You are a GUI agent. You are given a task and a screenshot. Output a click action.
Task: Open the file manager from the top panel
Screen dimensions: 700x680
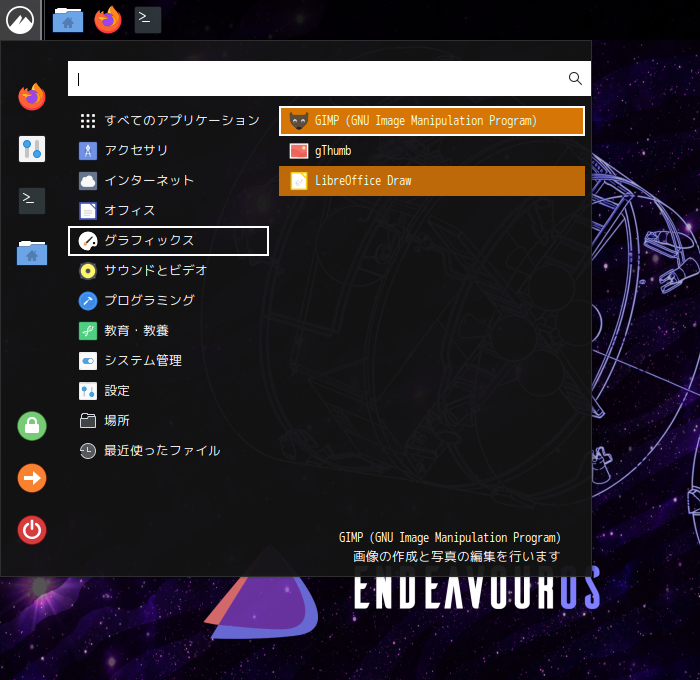[x=68, y=20]
